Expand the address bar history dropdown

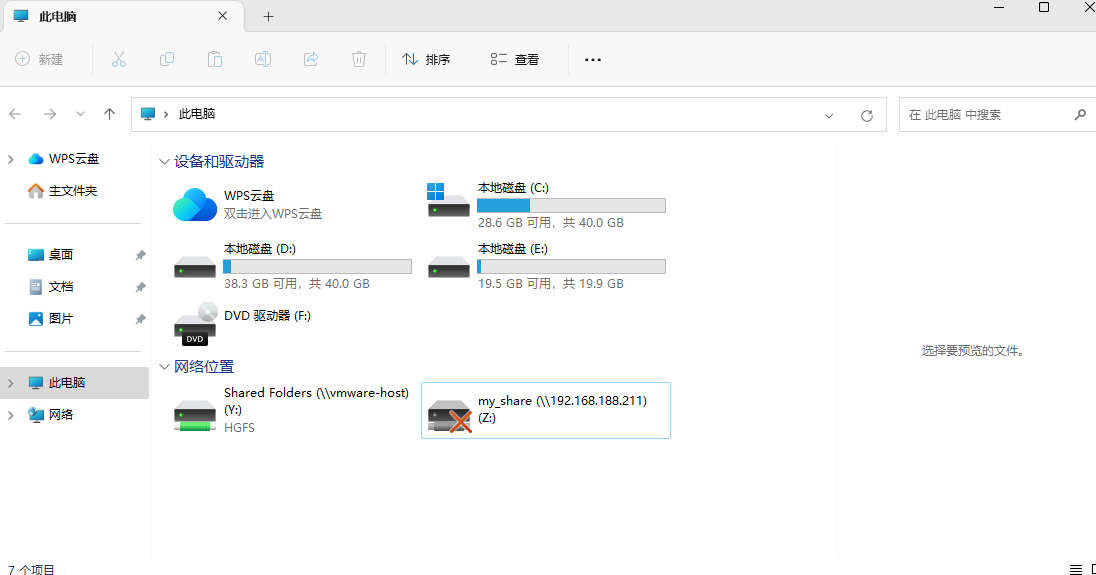(828, 115)
